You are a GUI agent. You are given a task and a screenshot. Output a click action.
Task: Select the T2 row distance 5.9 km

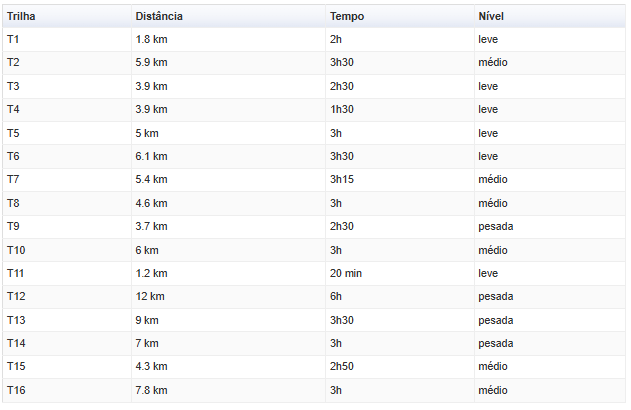tap(228, 63)
